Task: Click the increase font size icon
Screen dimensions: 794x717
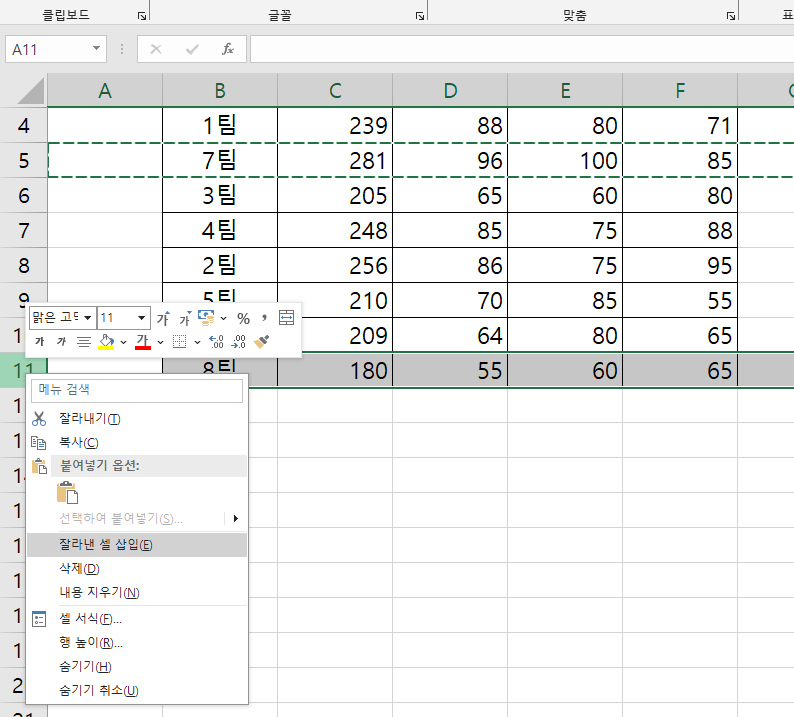Action: click(163, 318)
